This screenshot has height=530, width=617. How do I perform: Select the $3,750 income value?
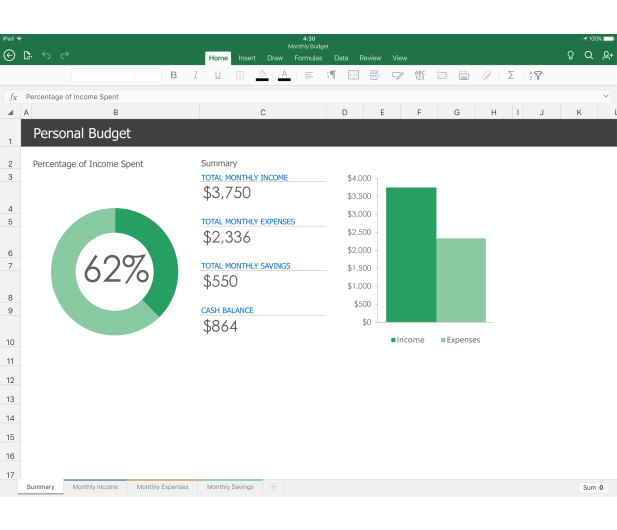[x=227, y=193]
